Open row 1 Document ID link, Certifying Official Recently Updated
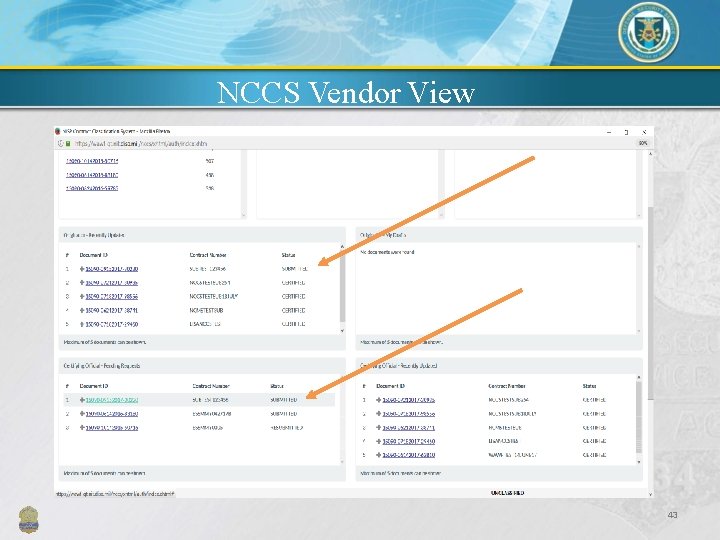 coord(409,400)
